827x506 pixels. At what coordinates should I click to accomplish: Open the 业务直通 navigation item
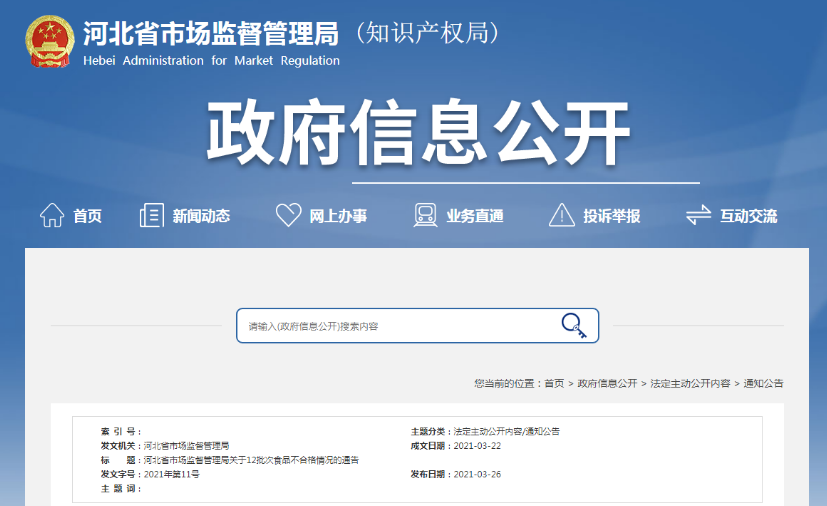pos(475,216)
